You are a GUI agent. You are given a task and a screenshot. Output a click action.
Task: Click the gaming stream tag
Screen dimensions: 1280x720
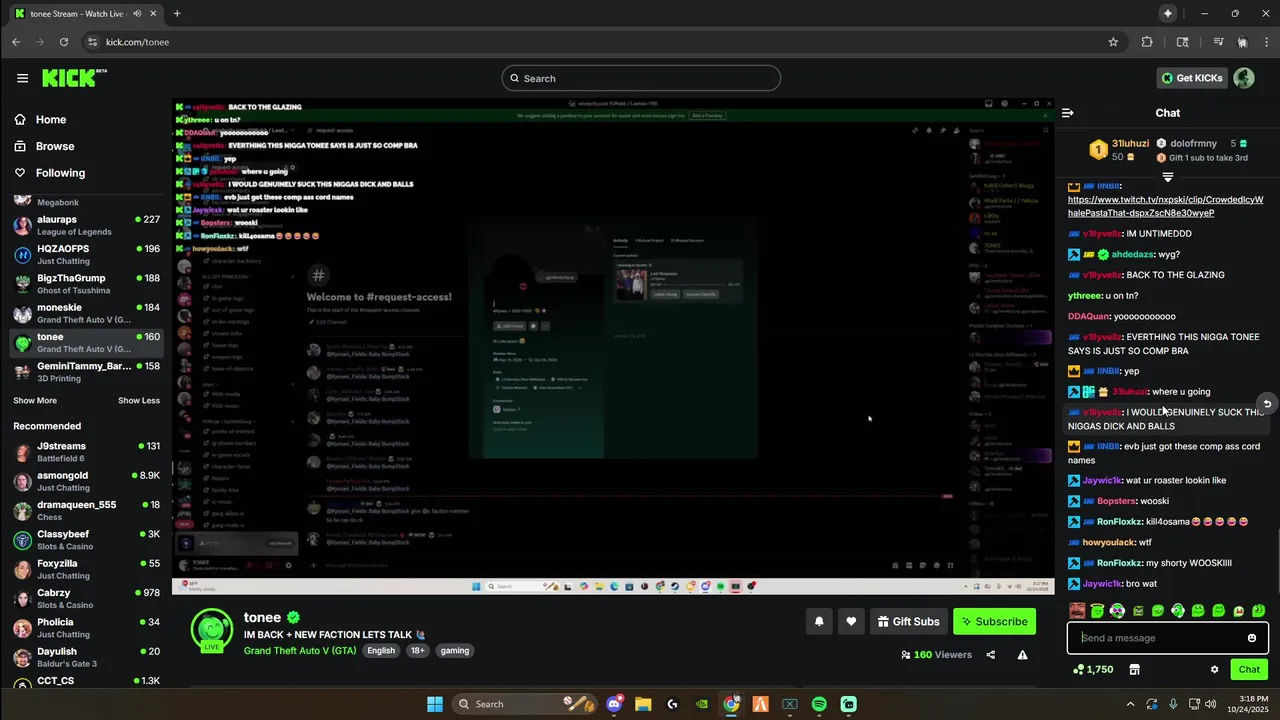tap(455, 650)
